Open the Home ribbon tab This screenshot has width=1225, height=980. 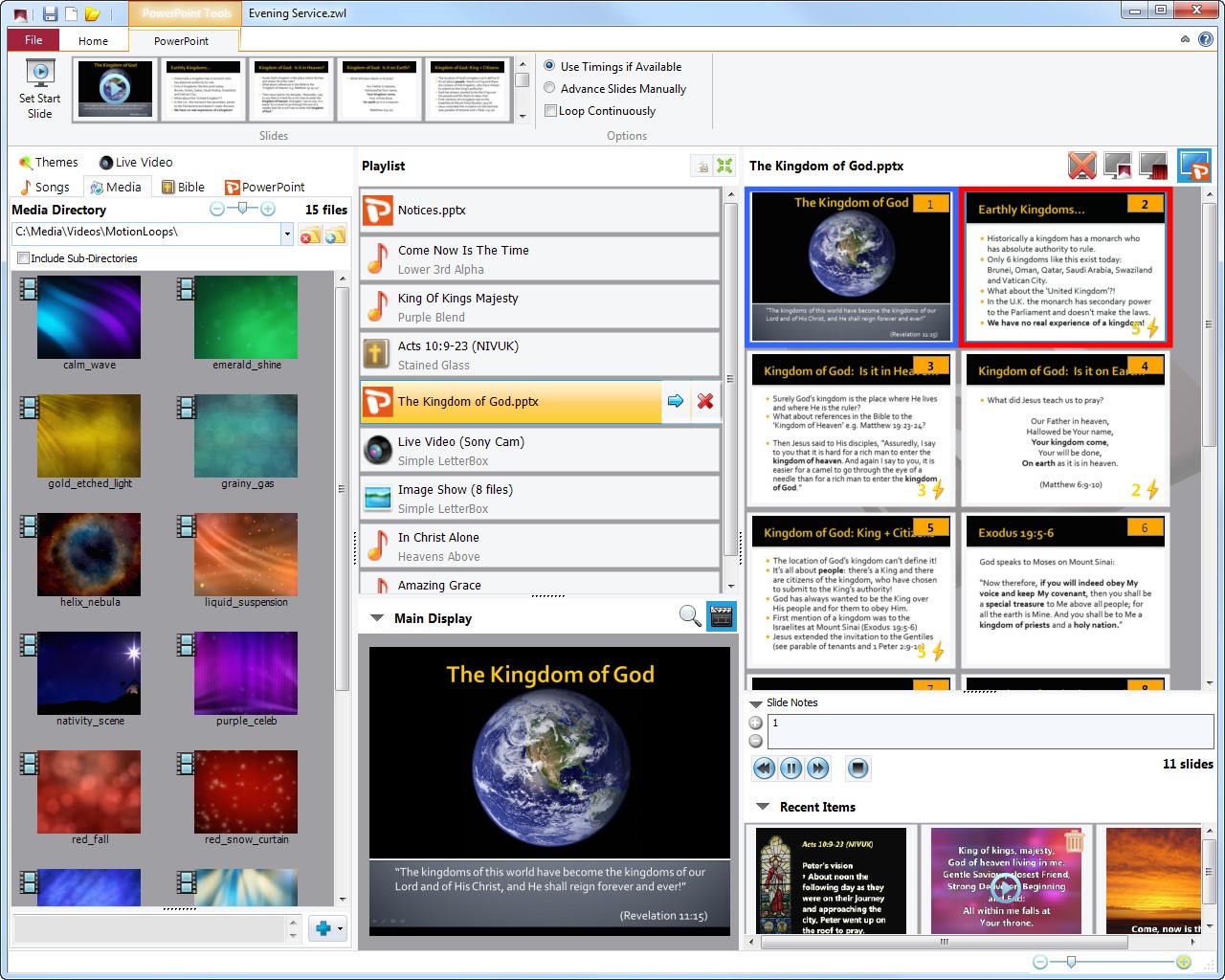click(93, 40)
